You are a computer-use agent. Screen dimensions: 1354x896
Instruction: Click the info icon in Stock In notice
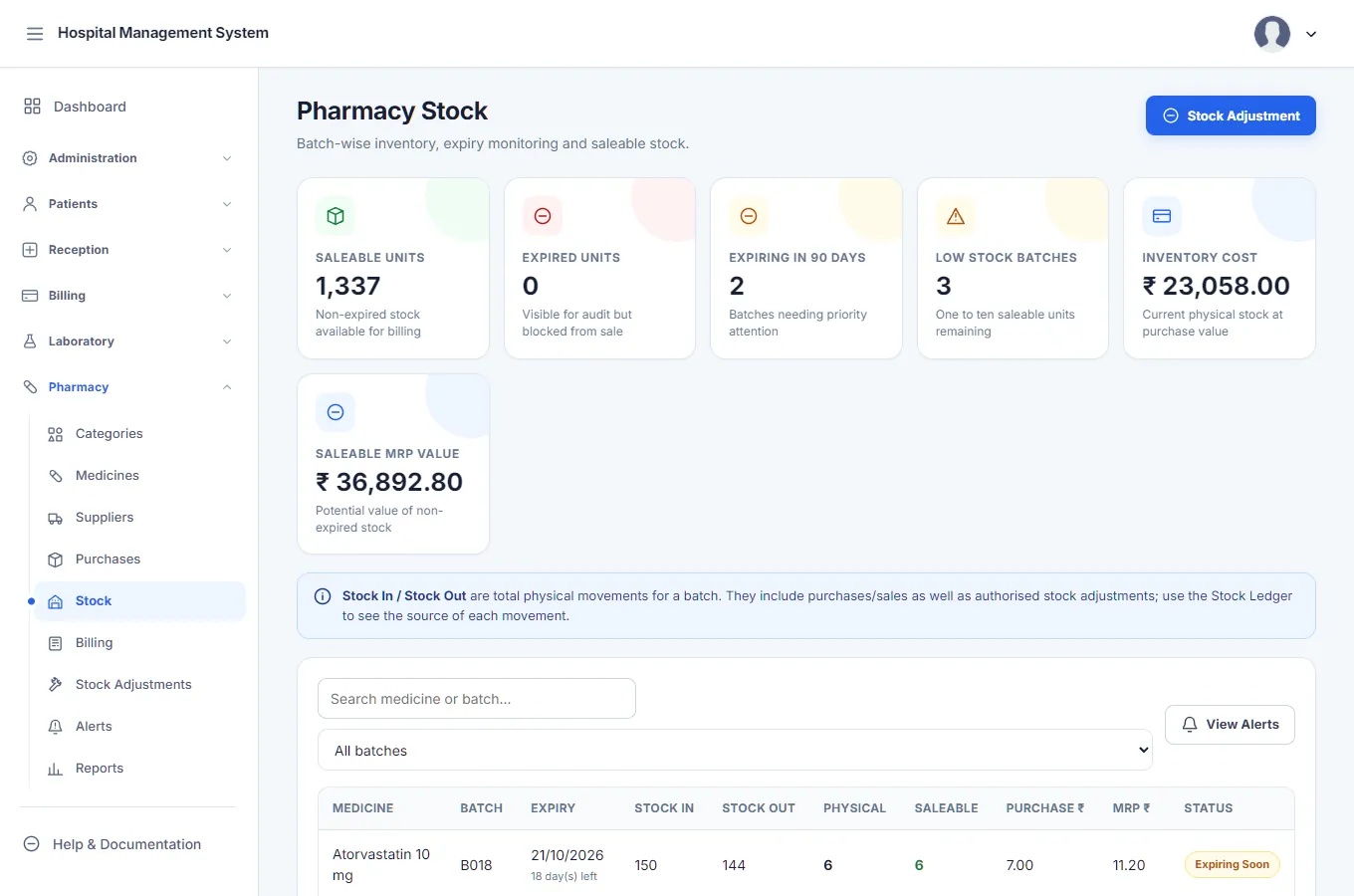click(x=323, y=596)
